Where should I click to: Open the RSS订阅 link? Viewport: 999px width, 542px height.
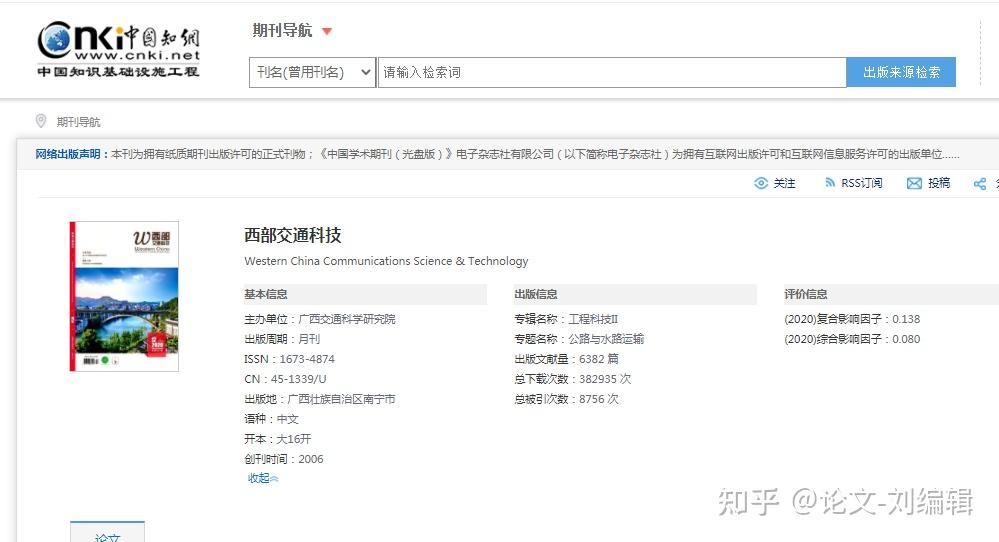[x=861, y=183]
